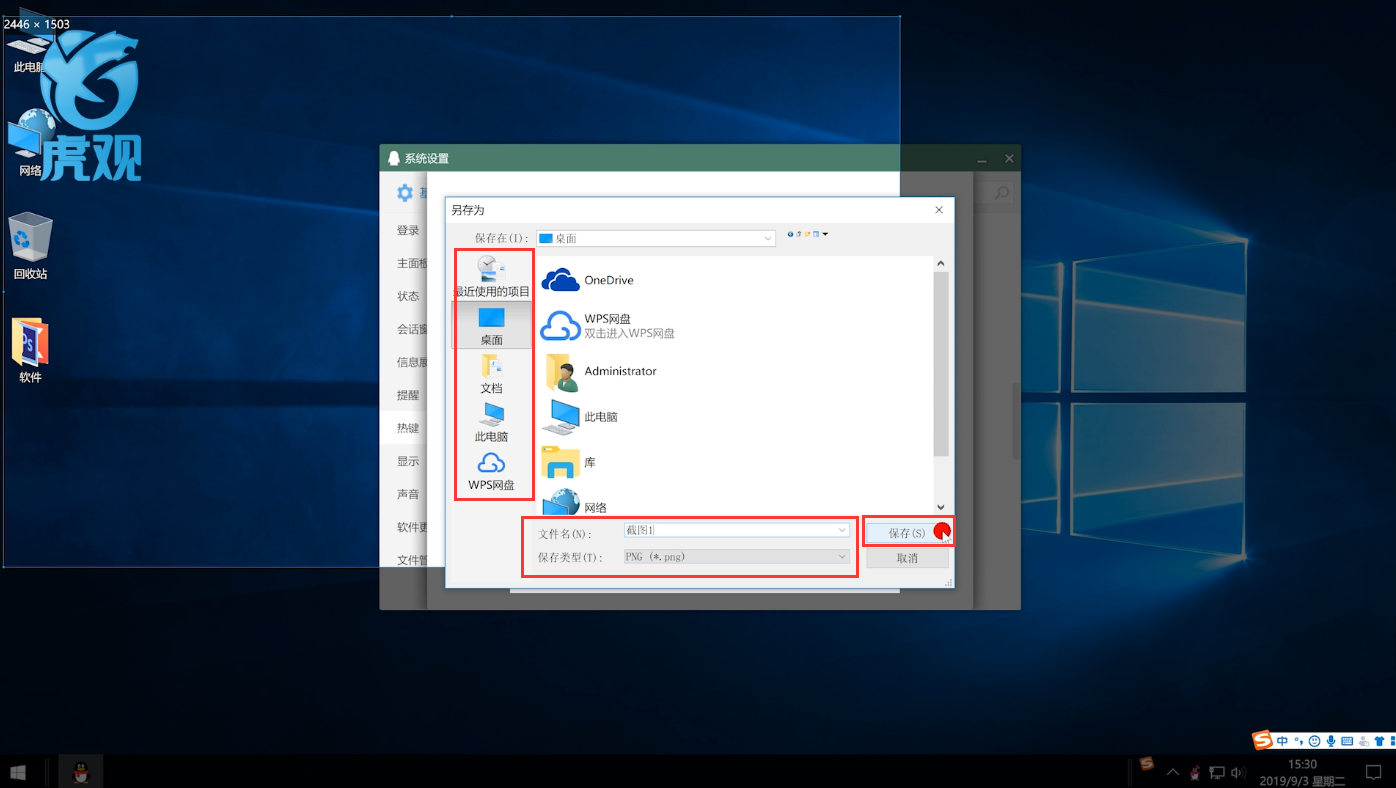Open the volume speaker tray icon
Viewport: 1396px width, 788px height.
[x=1237, y=773]
